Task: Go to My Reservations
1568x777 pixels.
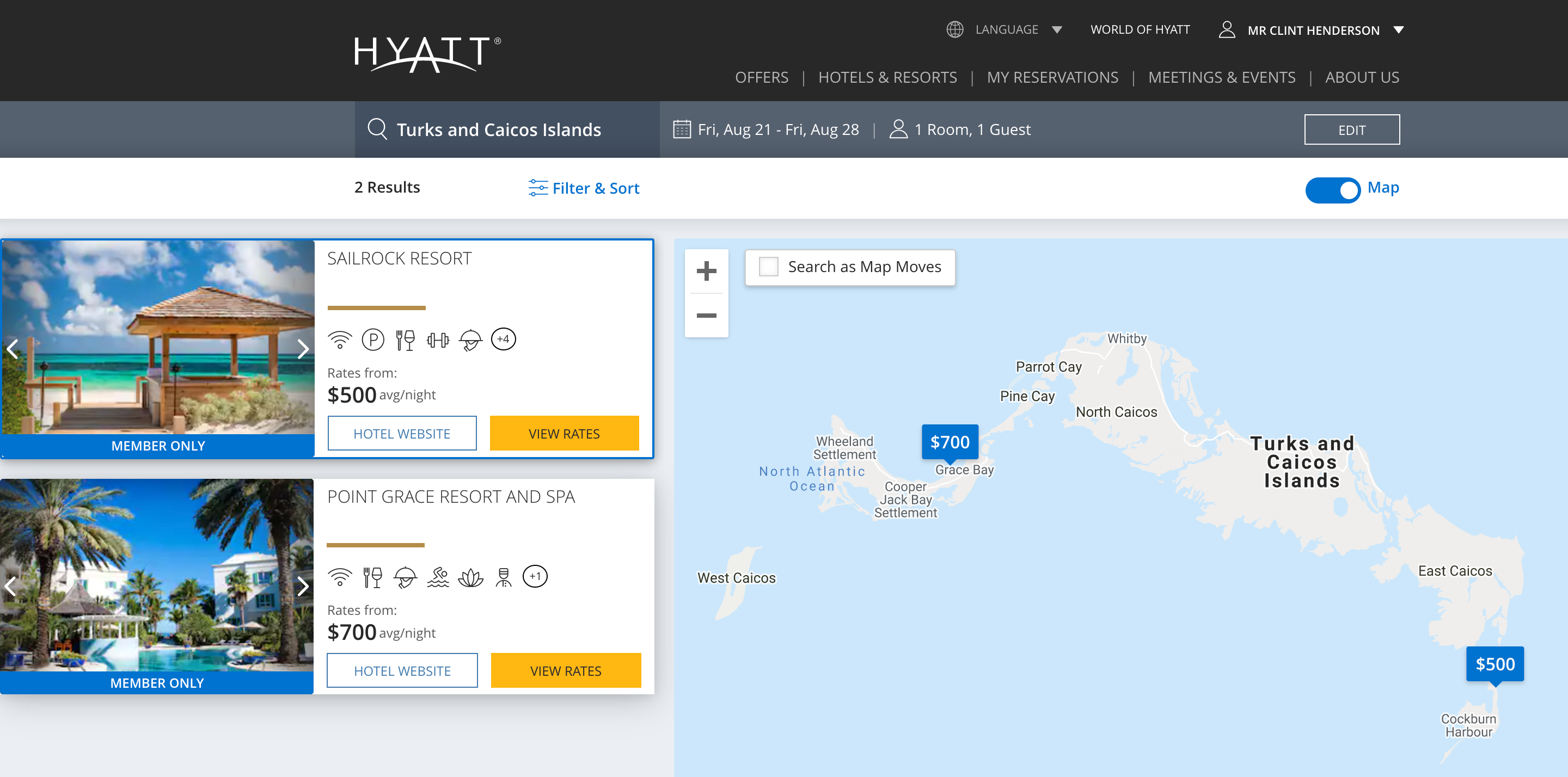Action: (x=1052, y=77)
